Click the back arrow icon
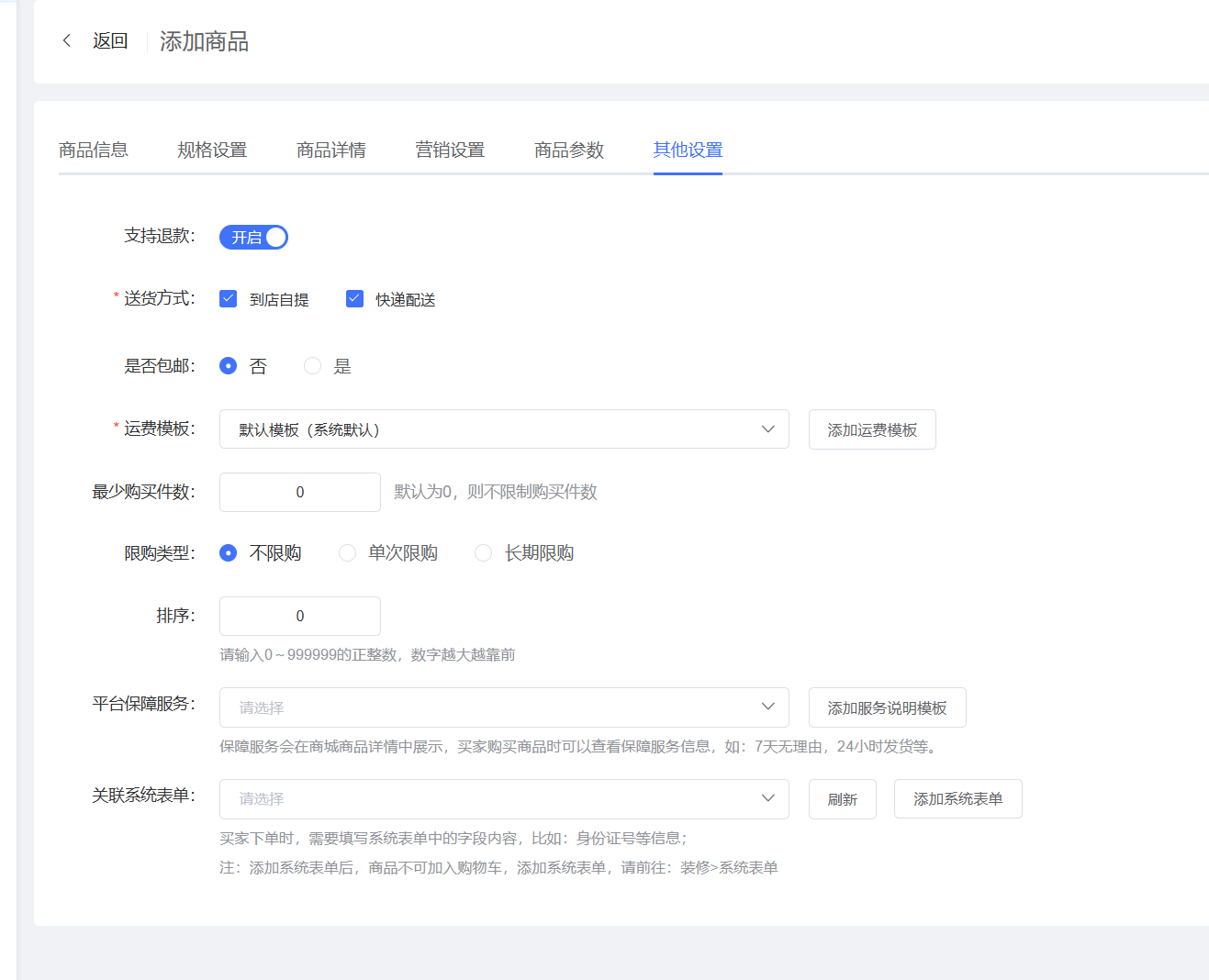 pyautogui.click(x=67, y=40)
